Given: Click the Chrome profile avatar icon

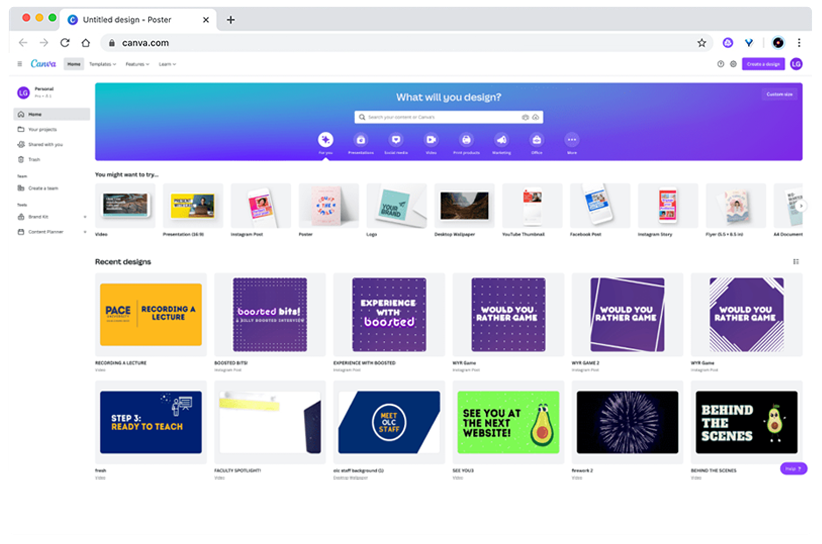Looking at the screenshot, I should [x=778, y=43].
